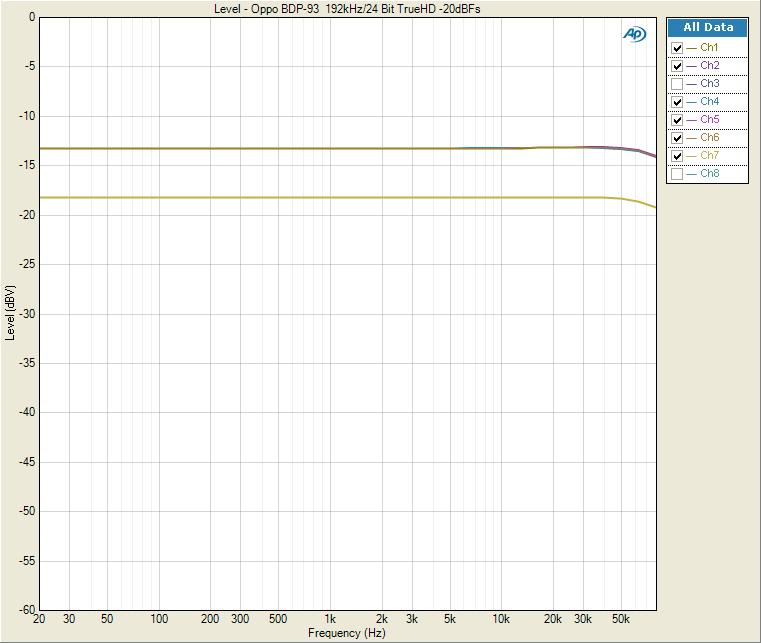Disable the Ch2 channel checkbox
Image resolution: width=761 pixels, height=643 pixels.
pos(677,66)
